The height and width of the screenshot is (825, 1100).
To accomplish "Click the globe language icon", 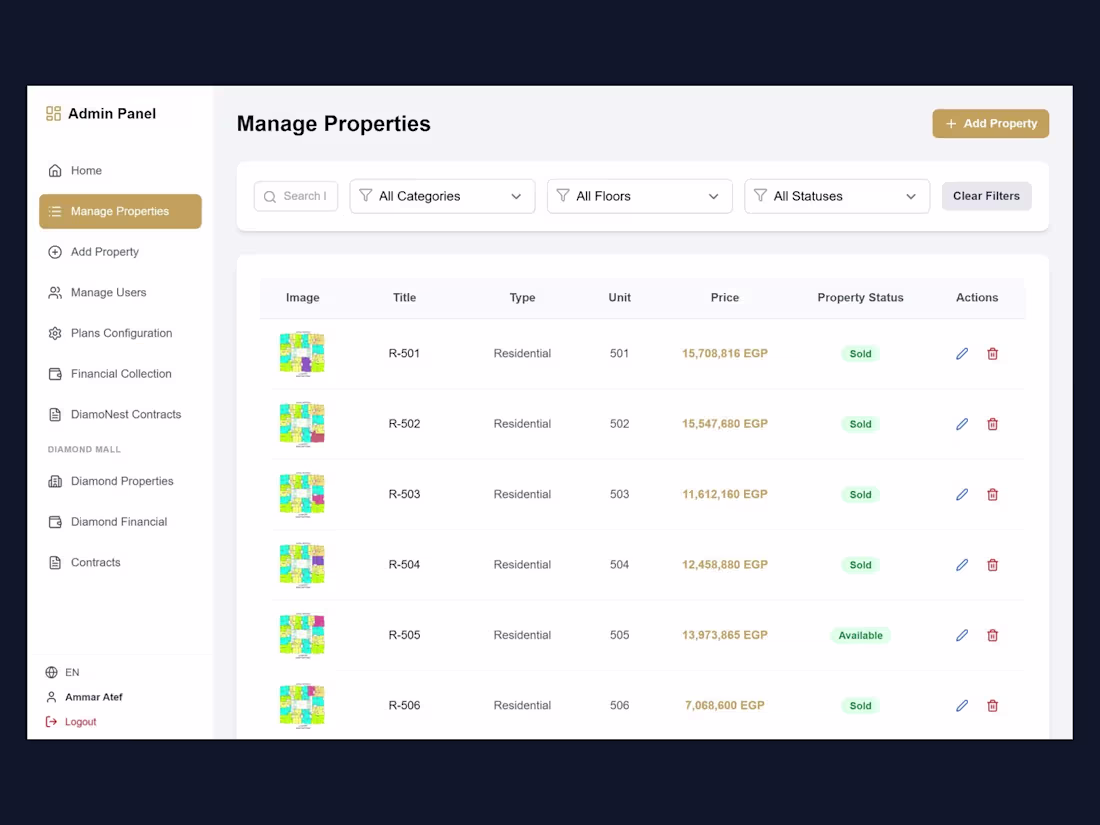I will coord(51,672).
